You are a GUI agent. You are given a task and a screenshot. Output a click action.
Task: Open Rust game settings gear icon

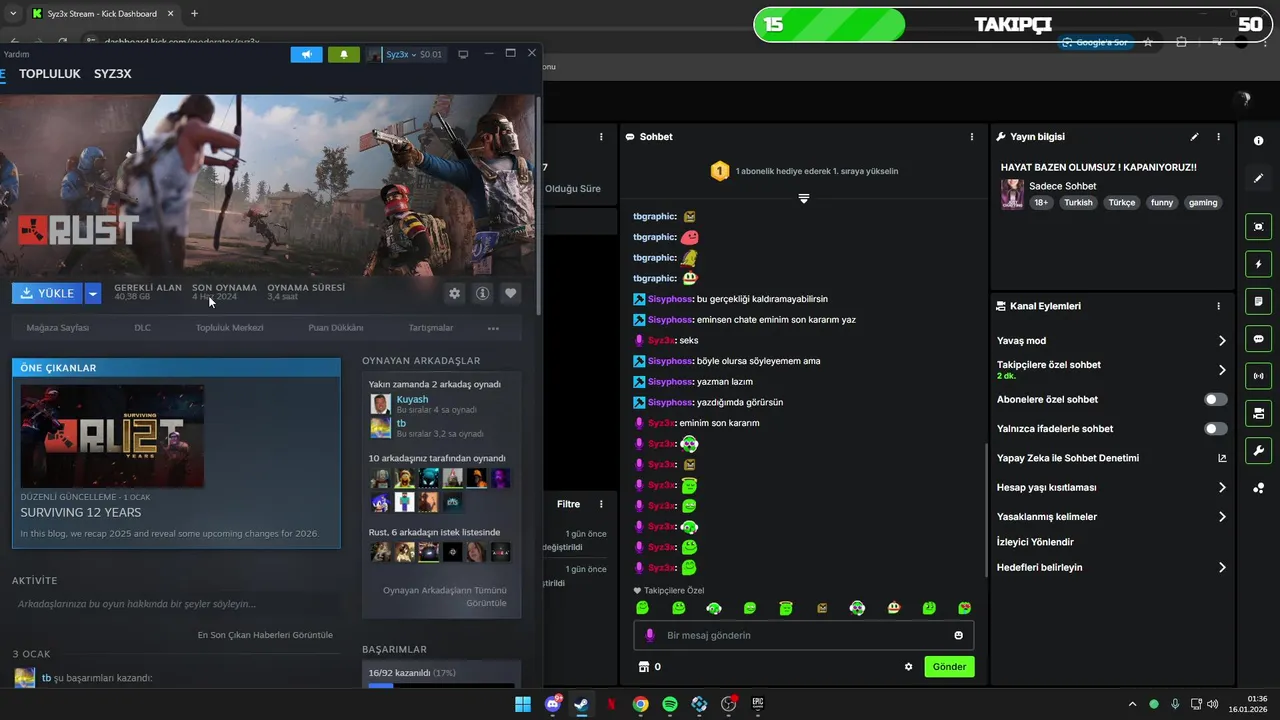point(454,293)
